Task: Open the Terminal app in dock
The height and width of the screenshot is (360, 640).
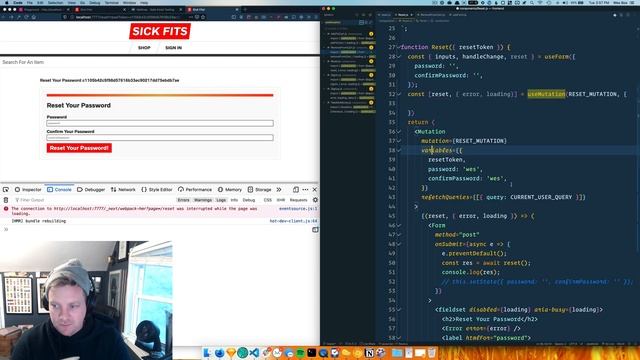Action: coord(311,353)
